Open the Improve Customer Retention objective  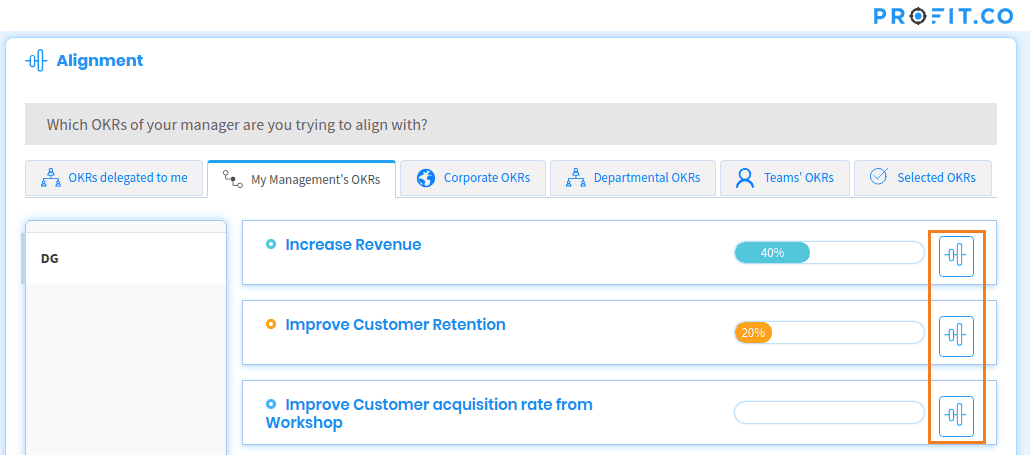tap(395, 324)
